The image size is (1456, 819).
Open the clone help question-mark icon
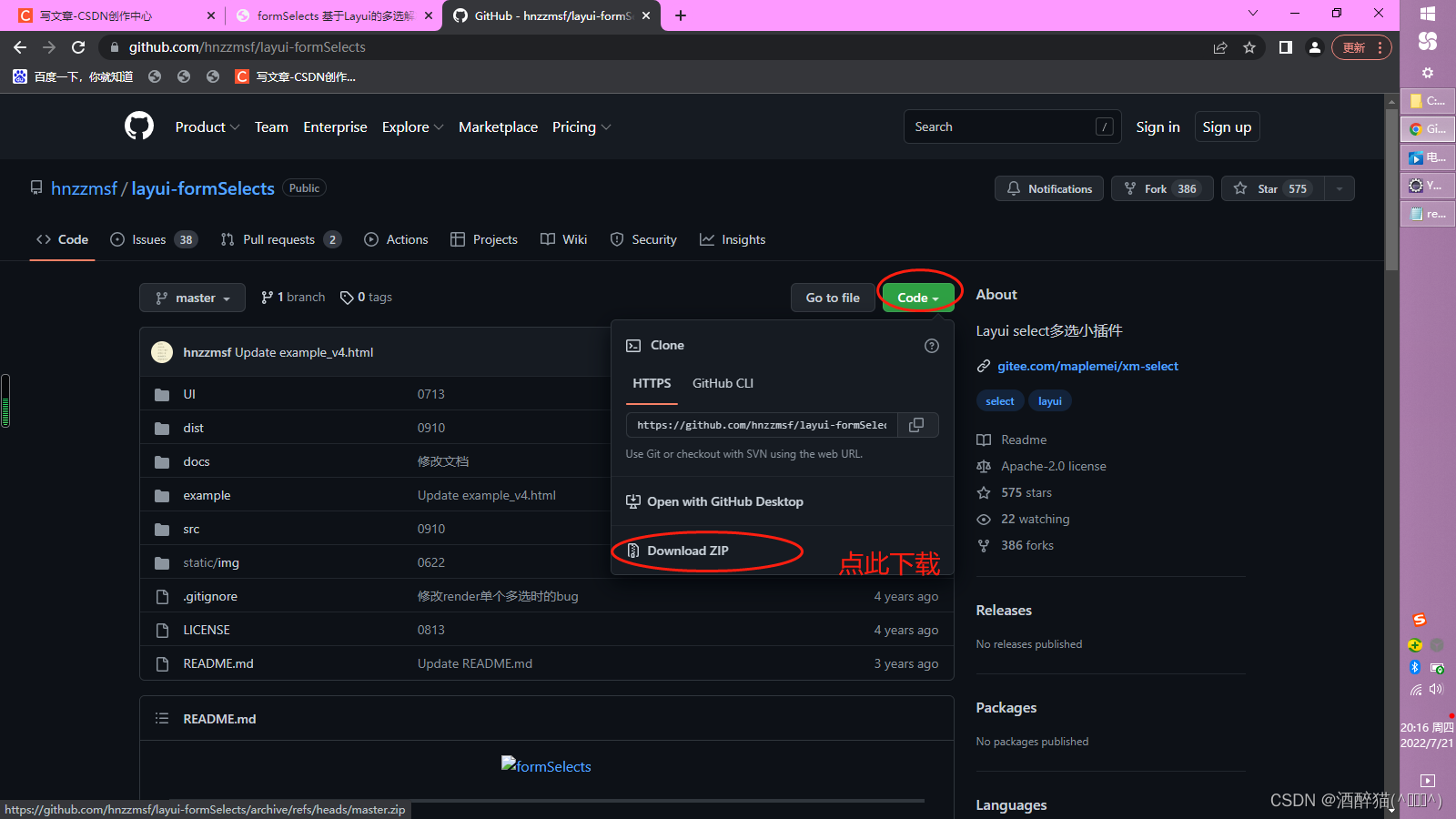click(931, 346)
